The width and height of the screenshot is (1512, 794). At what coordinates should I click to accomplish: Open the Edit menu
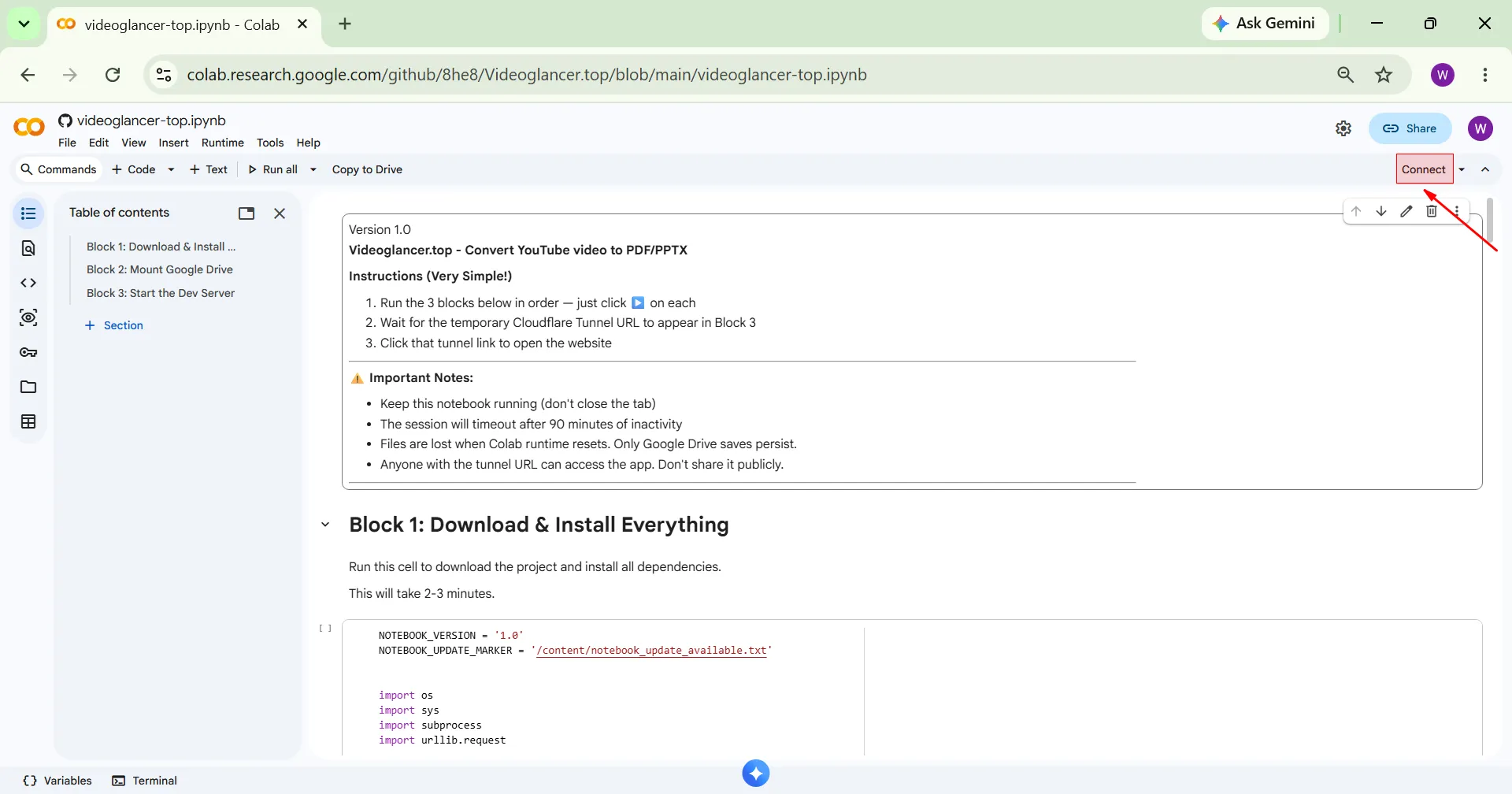98,143
